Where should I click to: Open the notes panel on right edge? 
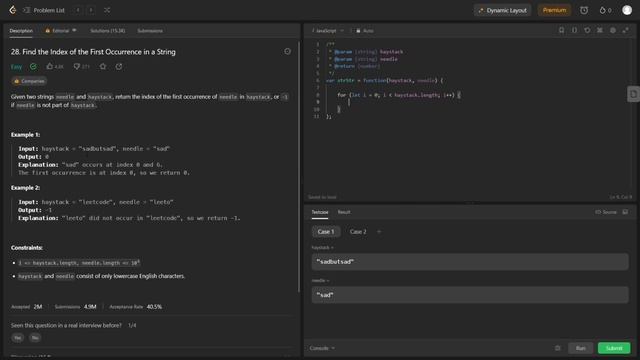click(633, 94)
